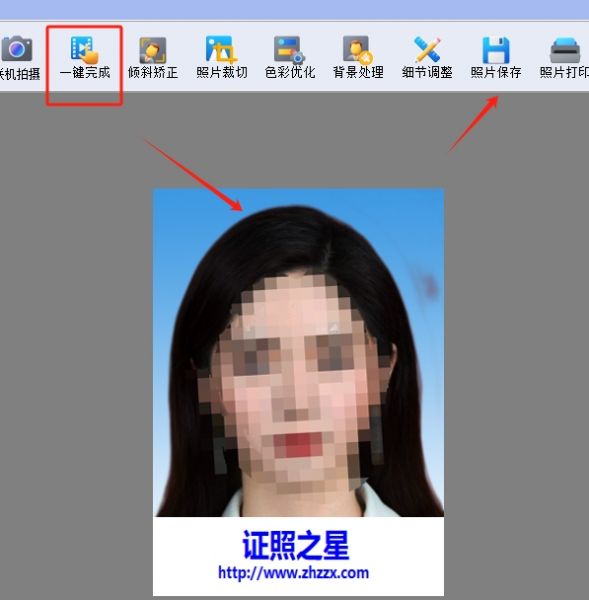Screen dimensions: 589x600
Task: Print the photo with 照片打印
Action: pos(564,57)
